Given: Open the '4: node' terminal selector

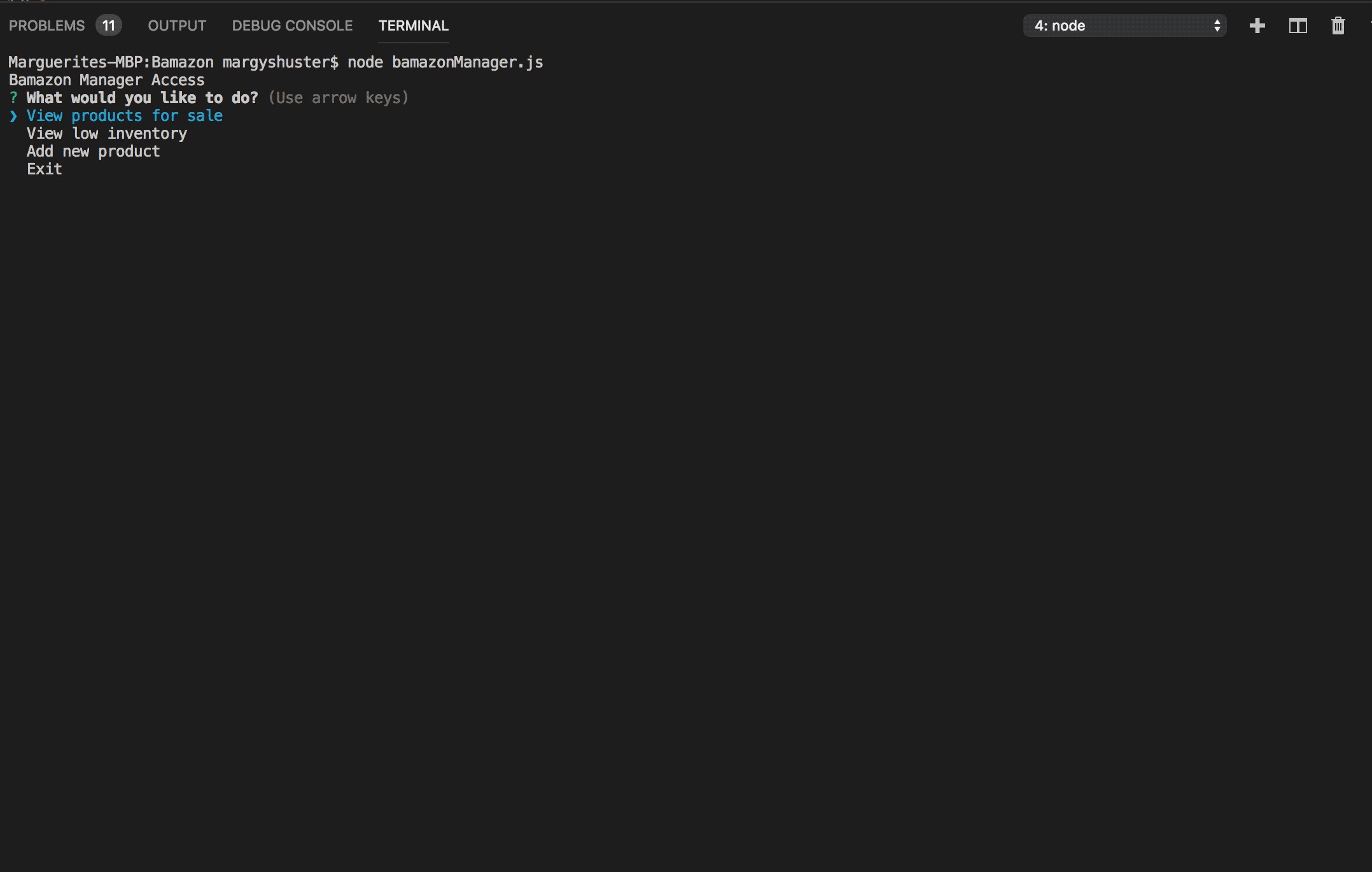Looking at the screenshot, I should click(1123, 25).
